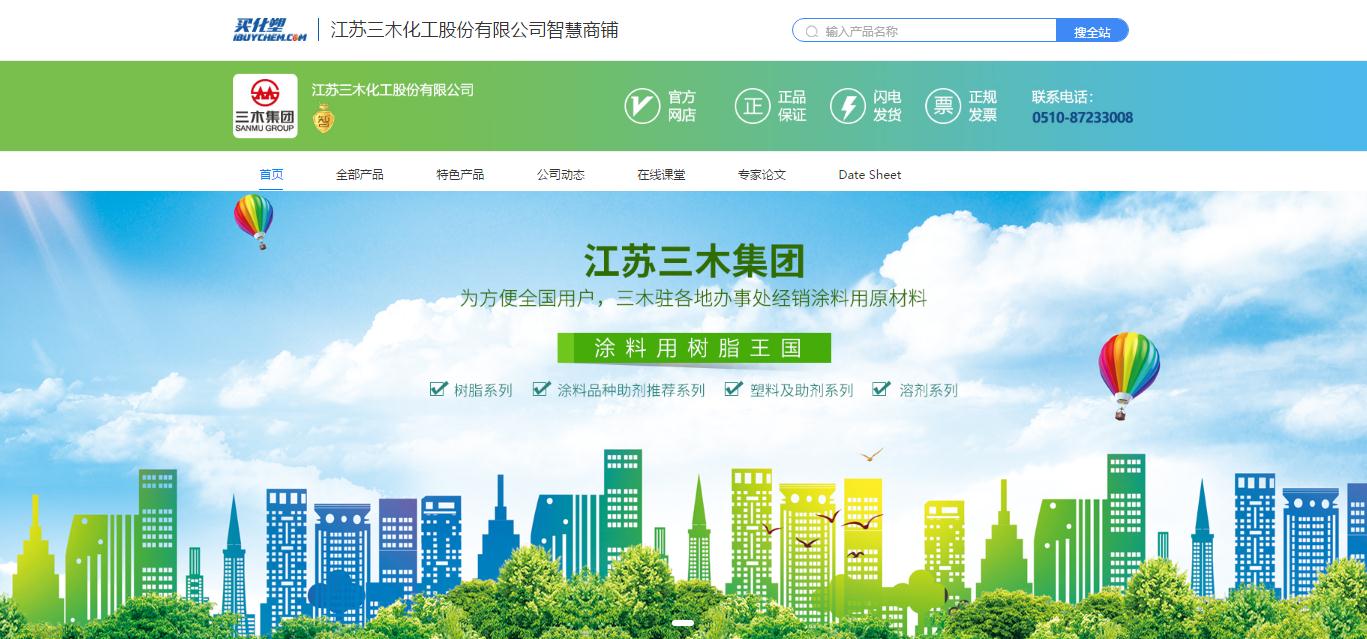Viewport: 1367px width, 639px height.
Task: Click the carousel slide indicator dash
Action: pos(683,623)
